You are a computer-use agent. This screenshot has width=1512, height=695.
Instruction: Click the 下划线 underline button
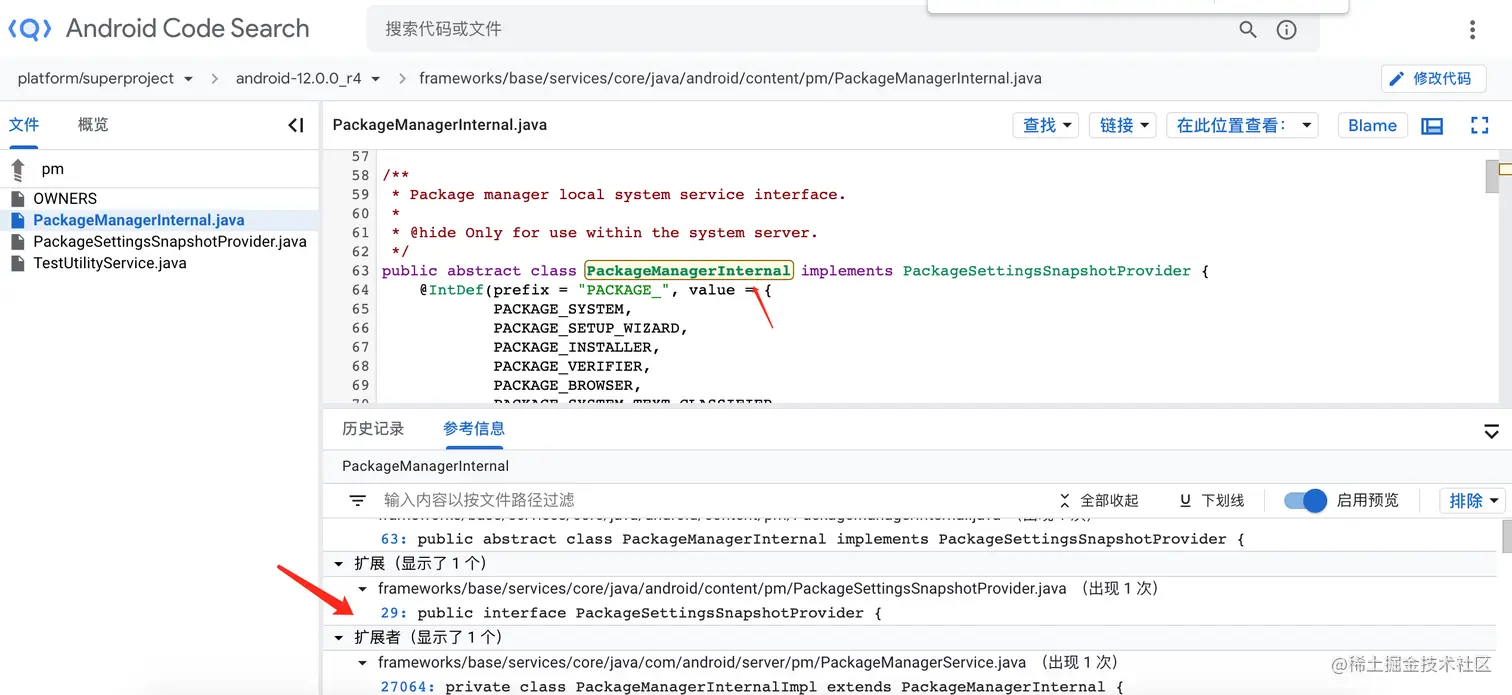(1212, 500)
